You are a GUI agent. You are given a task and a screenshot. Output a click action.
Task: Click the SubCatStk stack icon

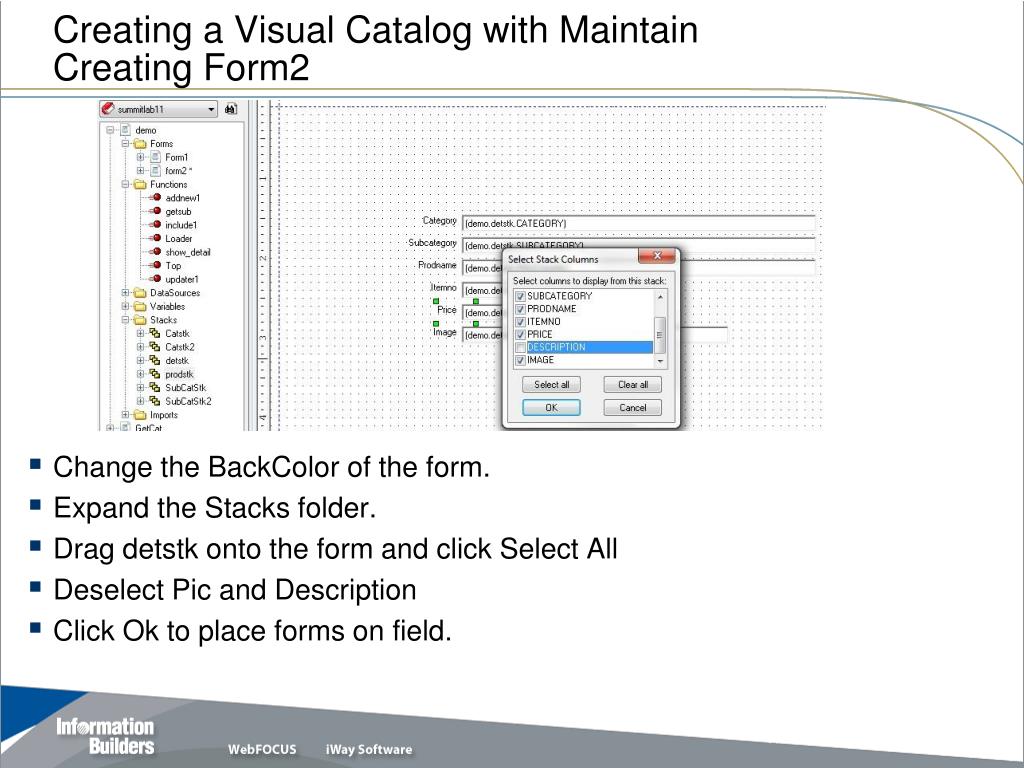pyautogui.click(x=155, y=387)
